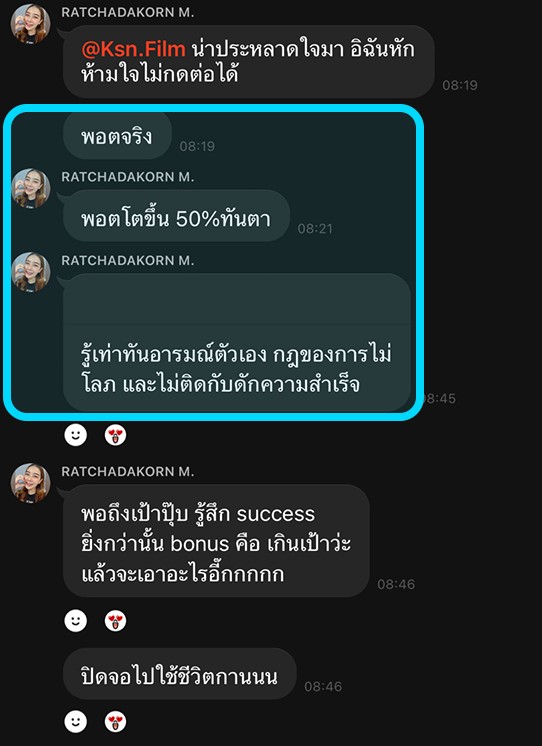Tap the 08:21 timestamp
Image resolution: width=542 pixels, height=746 pixels.
pyautogui.click(x=315, y=229)
